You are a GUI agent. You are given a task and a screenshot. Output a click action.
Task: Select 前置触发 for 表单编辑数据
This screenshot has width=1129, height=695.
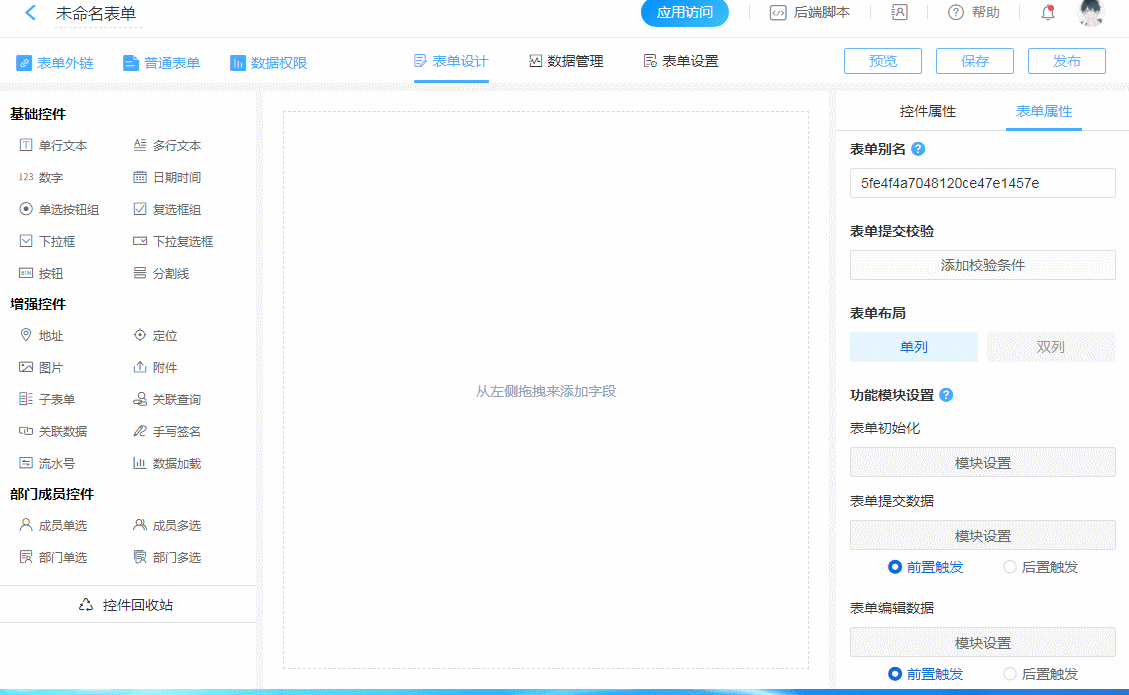point(896,674)
